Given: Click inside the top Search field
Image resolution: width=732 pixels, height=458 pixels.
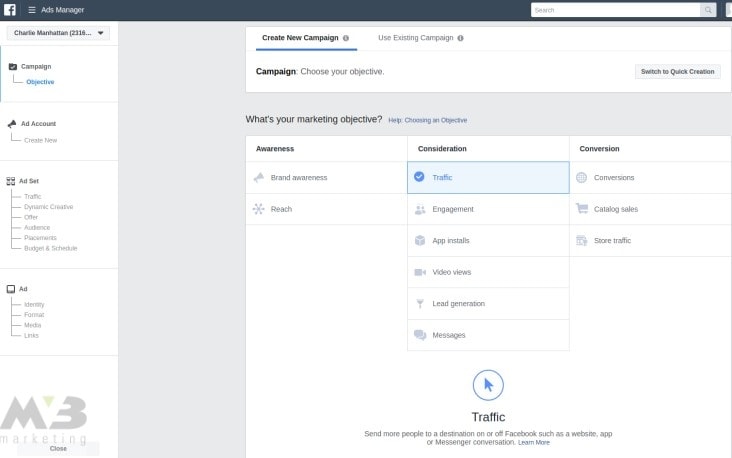Looking at the screenshot, I should (615, 10).
